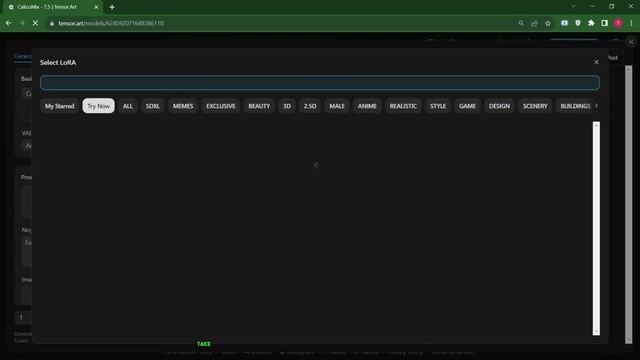640x360 pixels.
Task: Click the LoRA list scrollbar
Action: [x=596, y=228]
